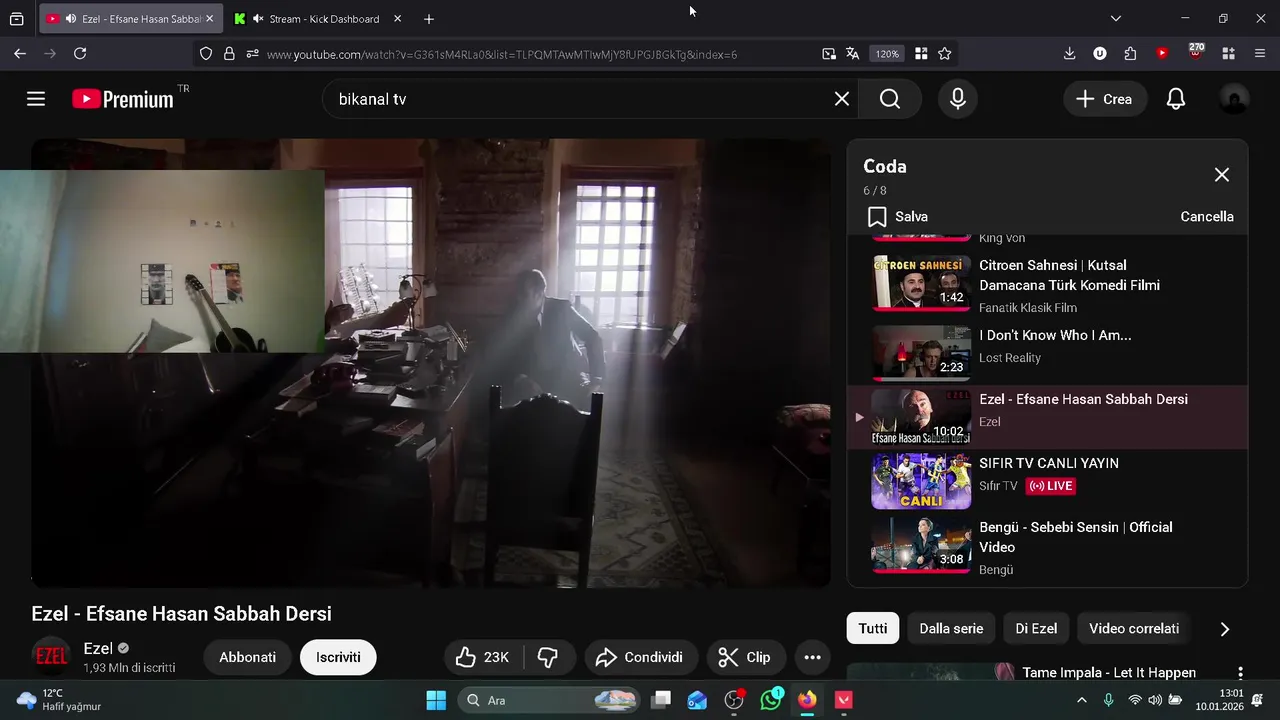Open WhatsApp from taskbar
Screen dimensions: 1280x720
tap(771, 700)
